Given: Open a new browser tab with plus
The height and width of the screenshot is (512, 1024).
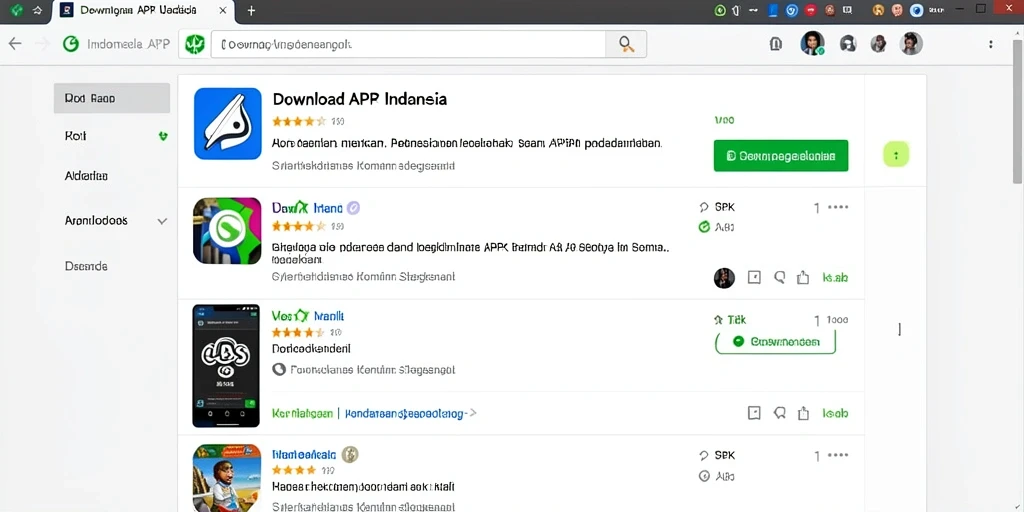Looking at the screenshot, I should tap(251, 10).
